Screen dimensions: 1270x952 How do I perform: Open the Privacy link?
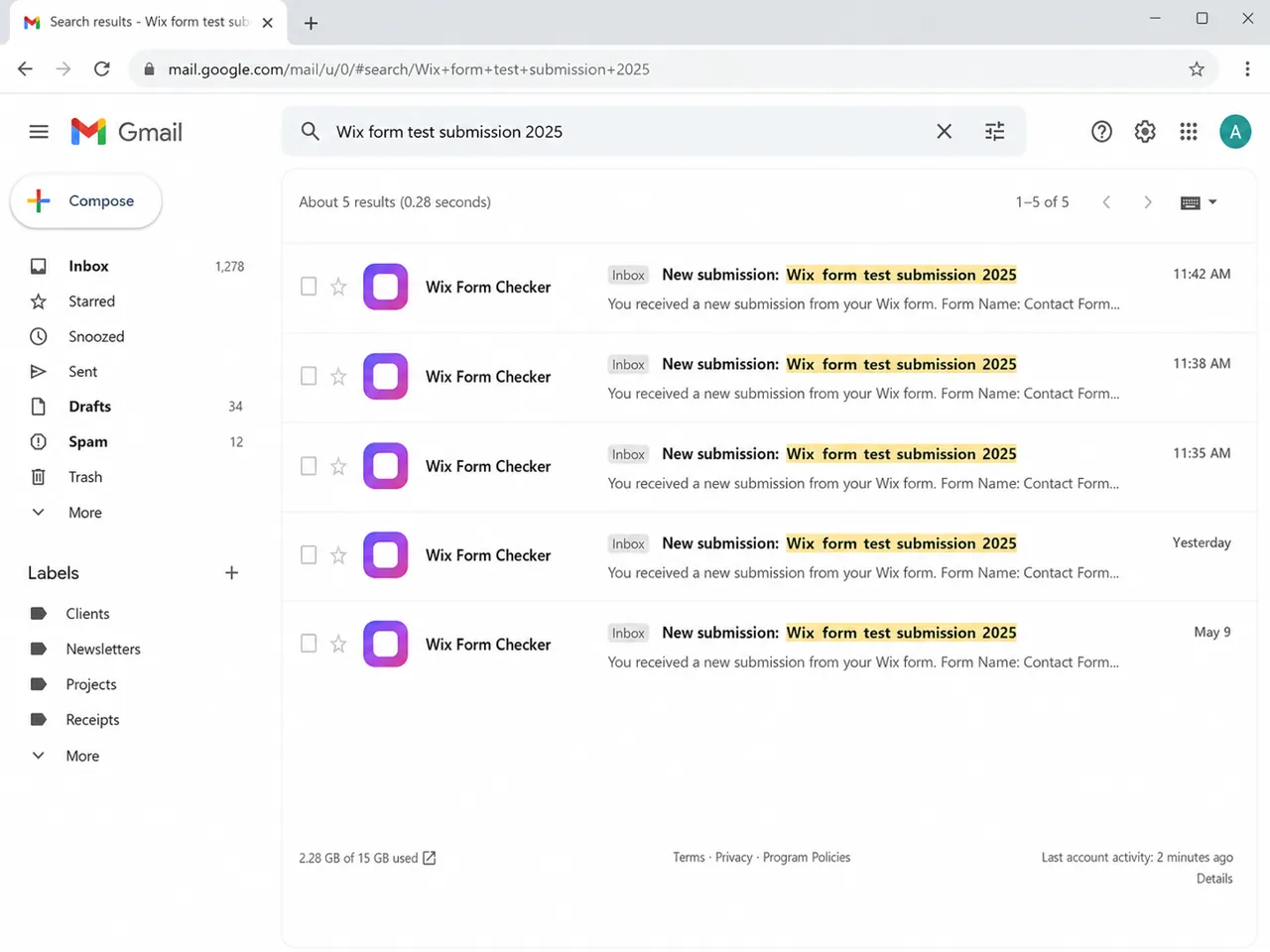tap(733, 858)
